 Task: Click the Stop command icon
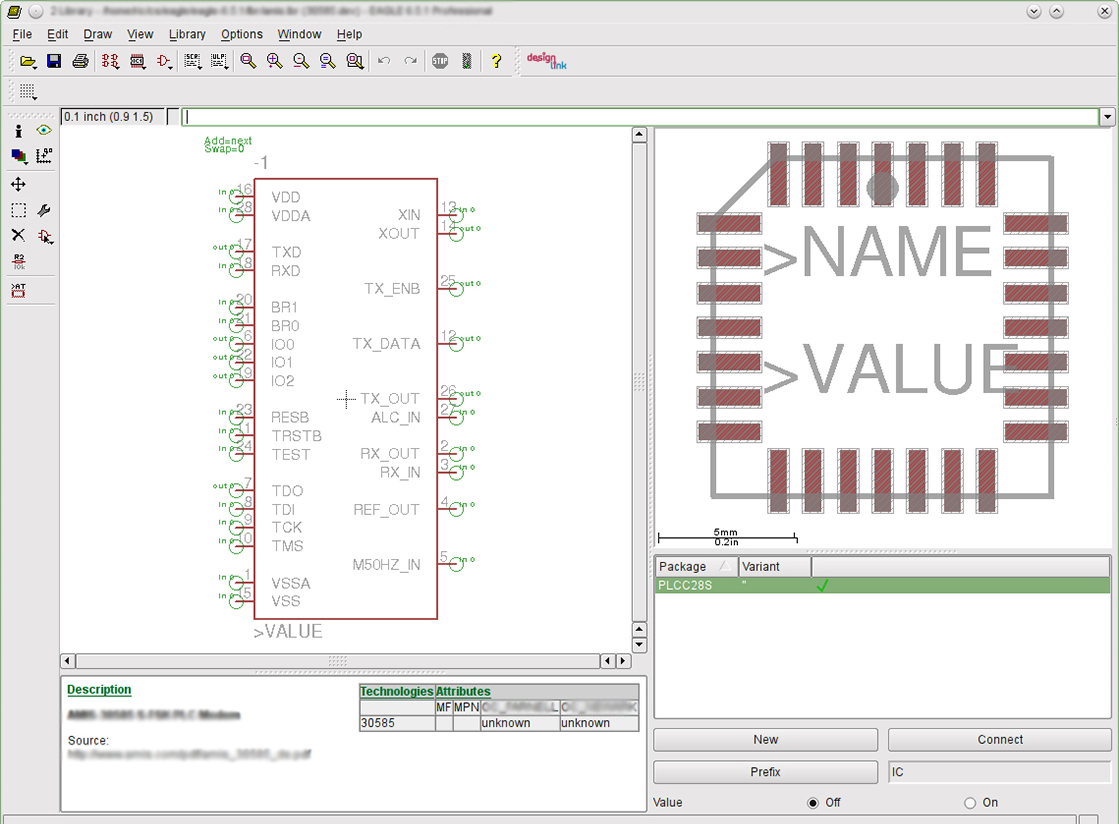tap(440, 61)
